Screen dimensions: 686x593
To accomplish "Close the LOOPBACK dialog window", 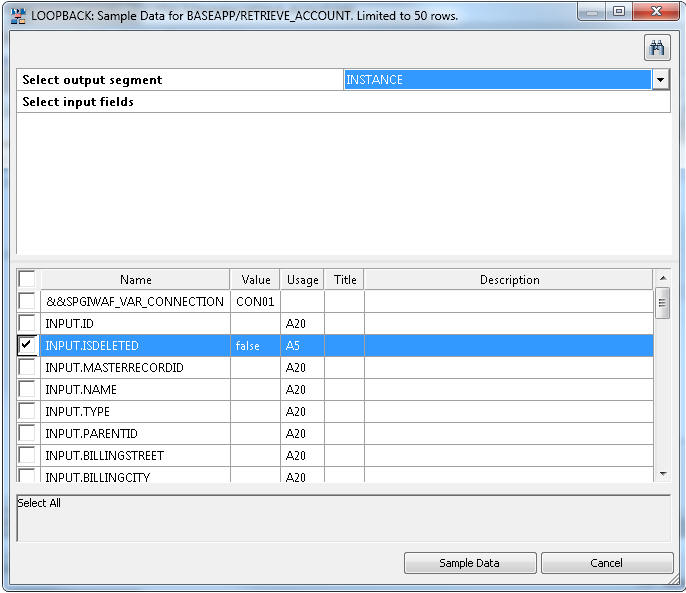I will (x=656, y=11).
